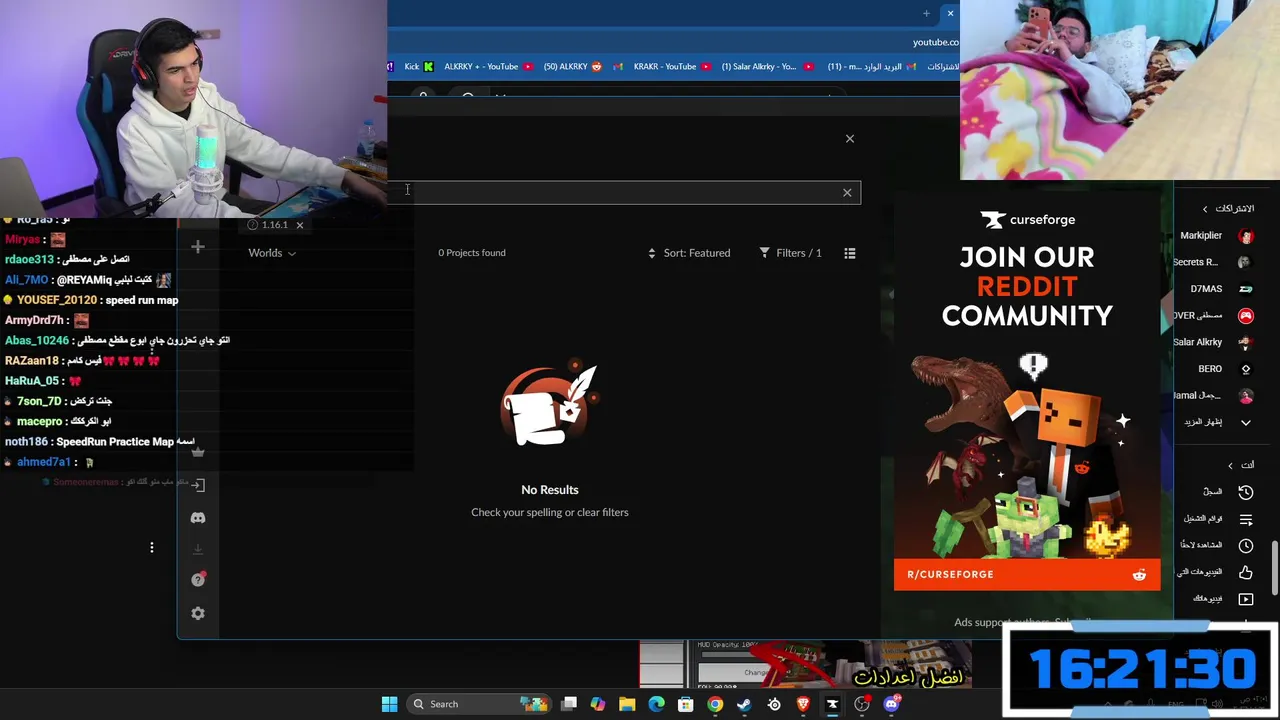
Task: Open Watch Later clock icon
Action: [1246, 546]
